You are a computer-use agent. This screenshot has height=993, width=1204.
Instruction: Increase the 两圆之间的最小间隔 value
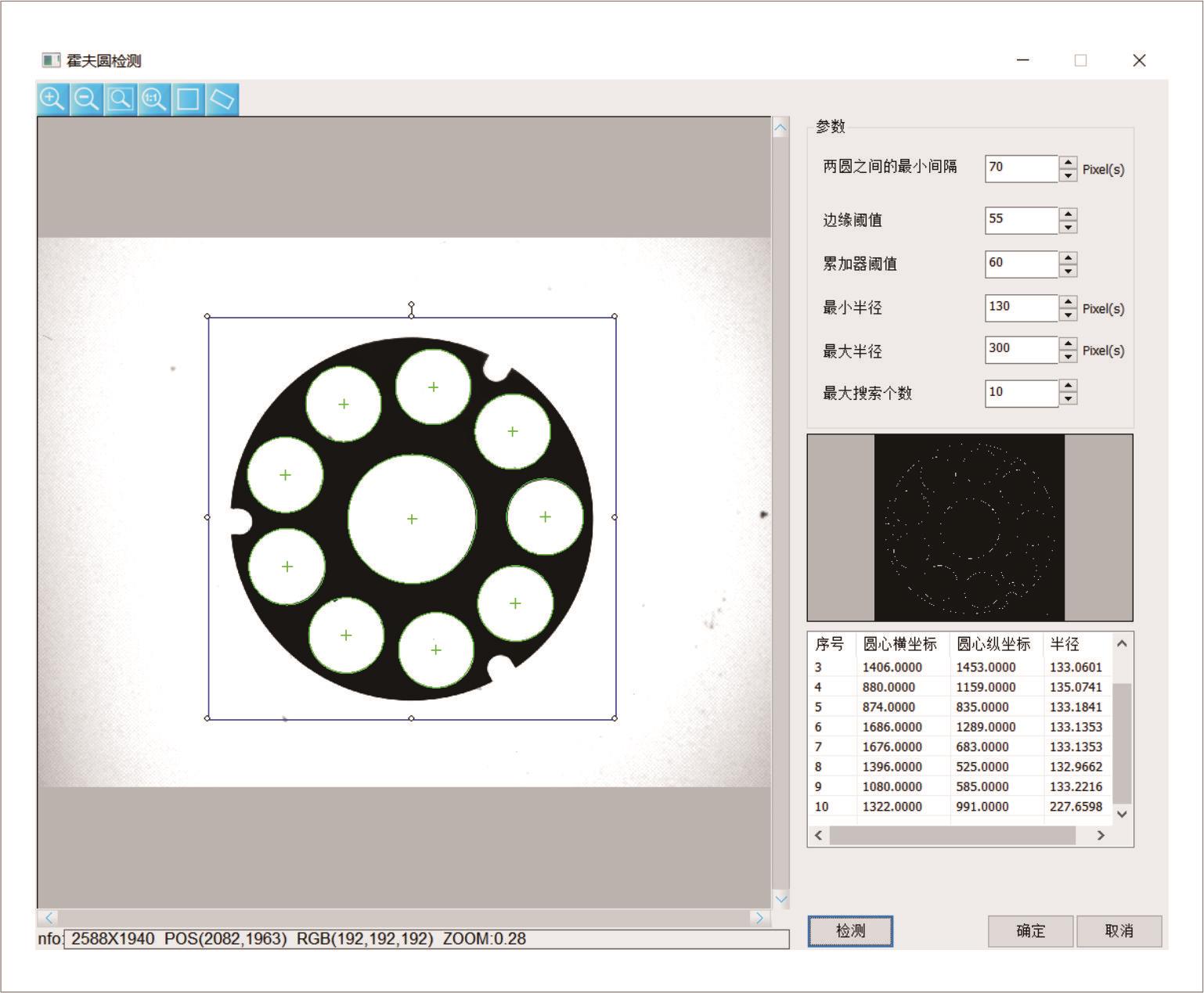pos(1068,163)
